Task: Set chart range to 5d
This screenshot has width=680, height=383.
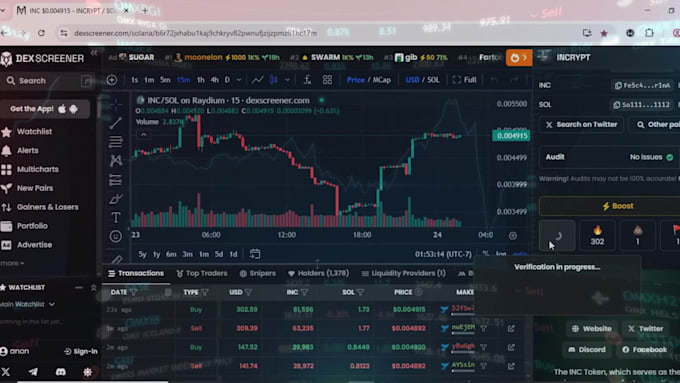Action: coord(219,254)
